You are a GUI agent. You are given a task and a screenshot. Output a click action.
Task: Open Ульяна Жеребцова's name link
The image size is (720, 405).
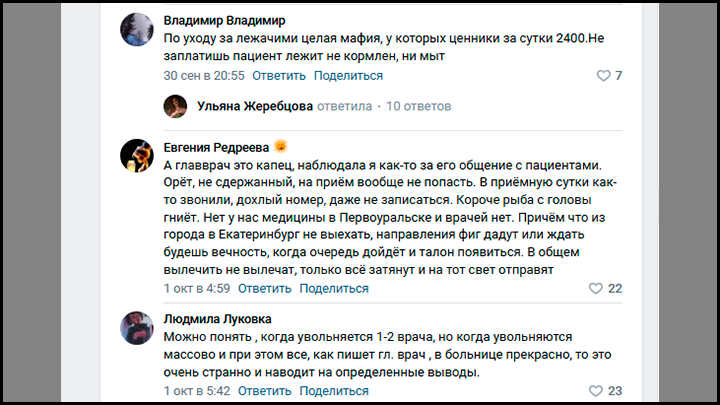pos(255,106)
